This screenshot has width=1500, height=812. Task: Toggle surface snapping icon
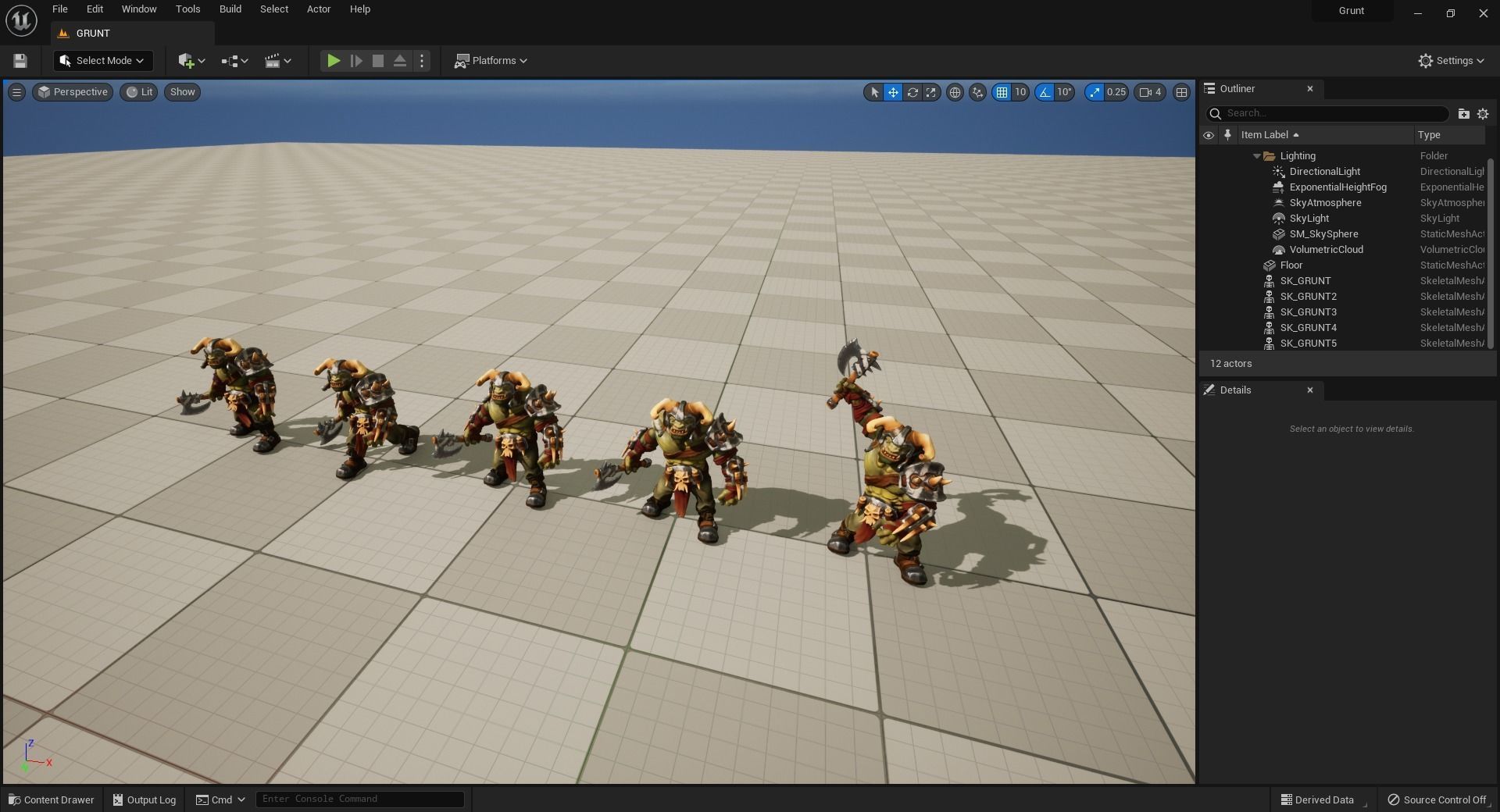[977, 92]
